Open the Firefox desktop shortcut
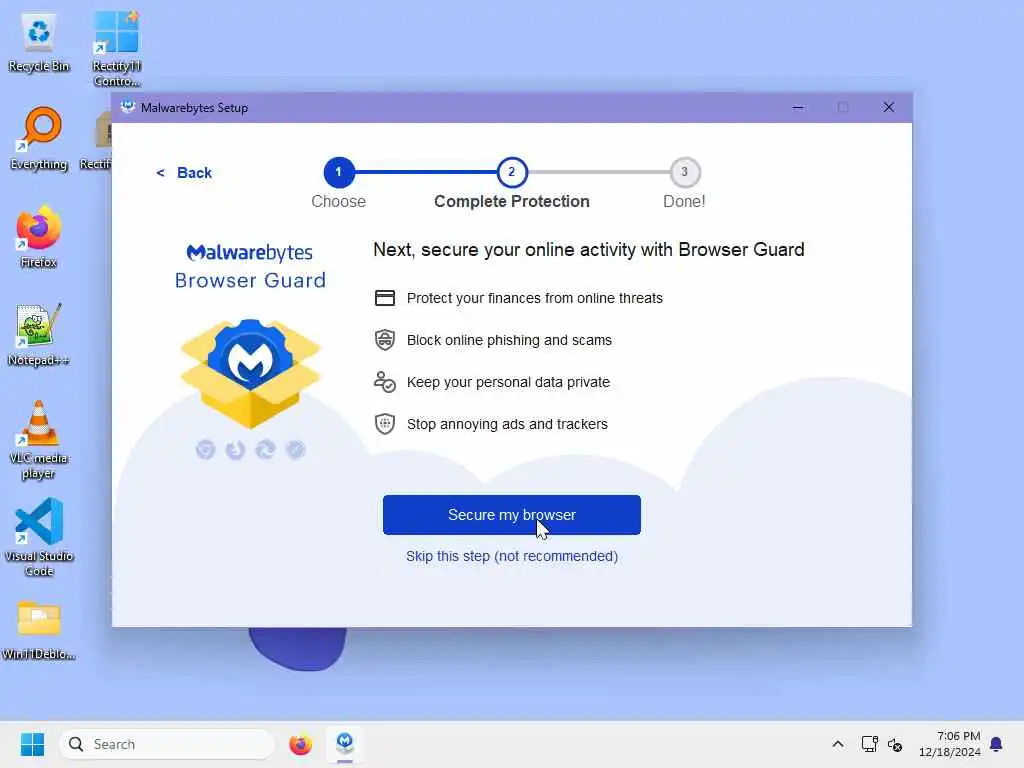This screenshot has height=768, width=1024. point(39,236)
